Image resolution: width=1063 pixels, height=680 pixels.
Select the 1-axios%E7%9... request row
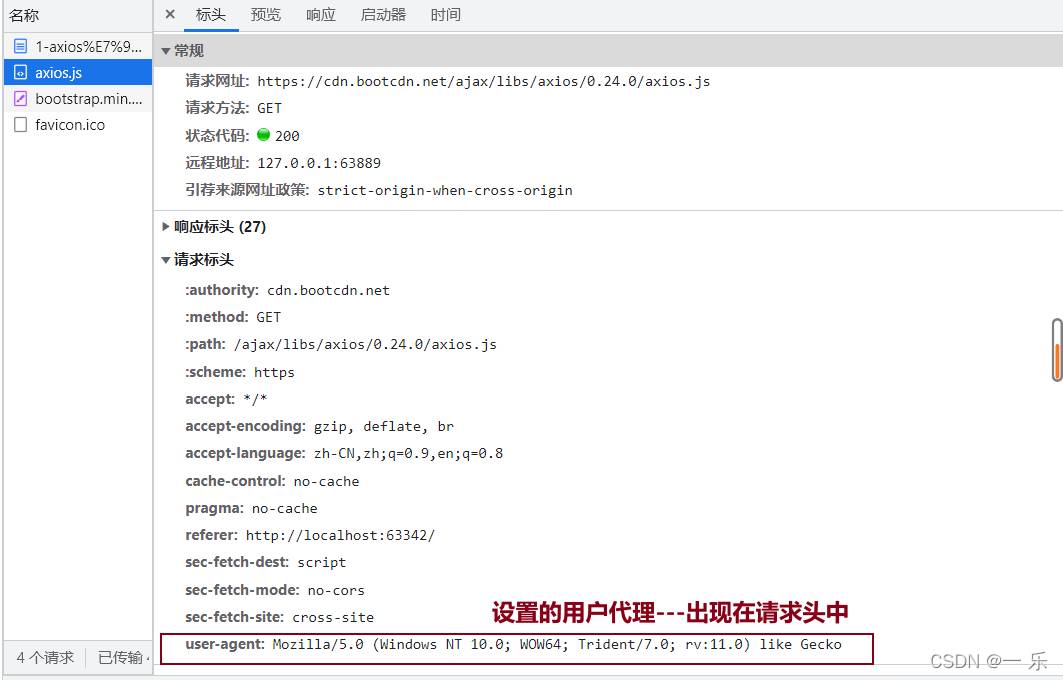pyautogui.click(x=78, y=46)
